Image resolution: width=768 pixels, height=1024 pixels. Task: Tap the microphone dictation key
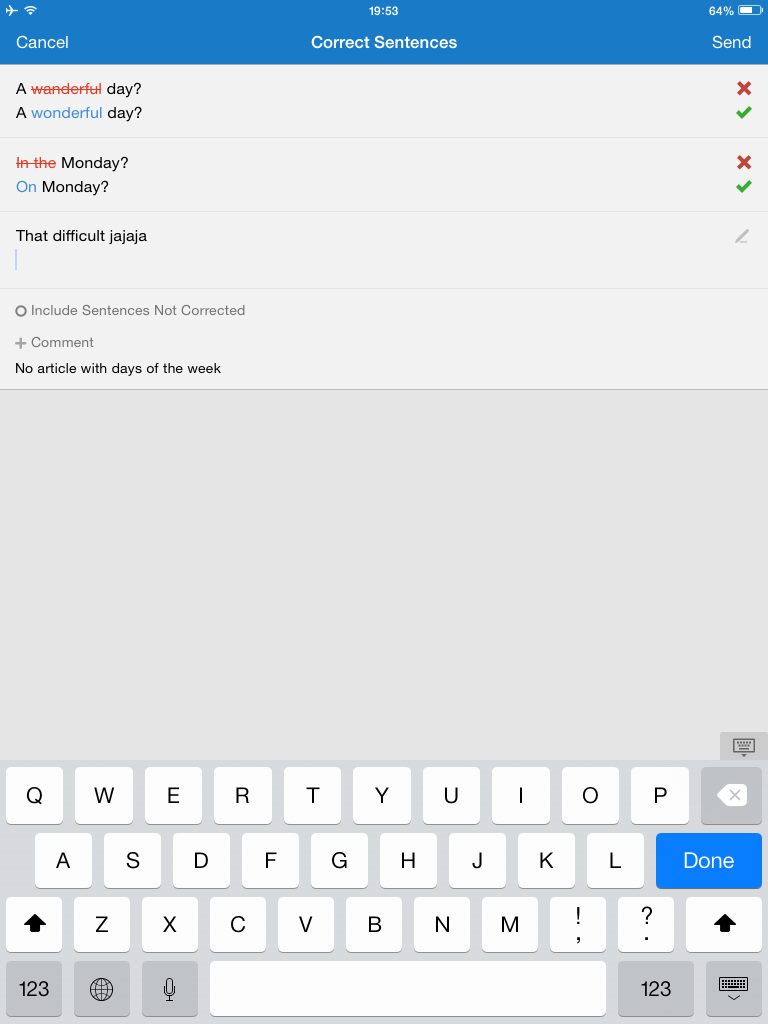point(169,989)
